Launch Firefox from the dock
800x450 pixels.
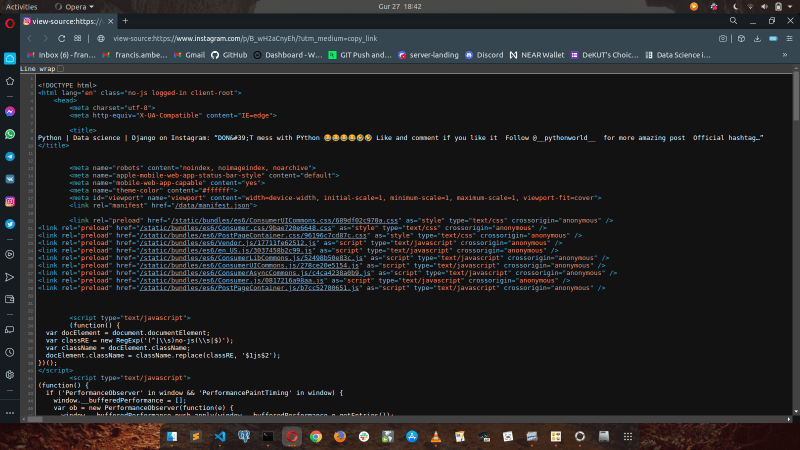click(340, 436)
